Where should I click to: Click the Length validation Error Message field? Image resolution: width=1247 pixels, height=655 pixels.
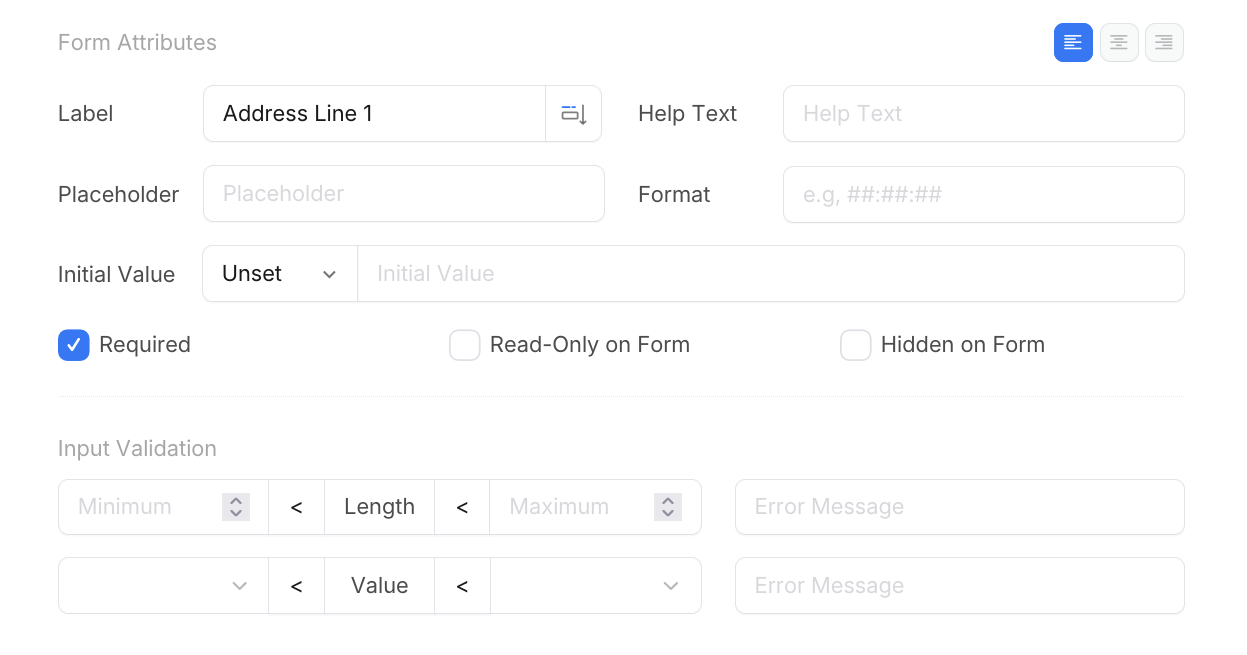(x=959, y=507)
